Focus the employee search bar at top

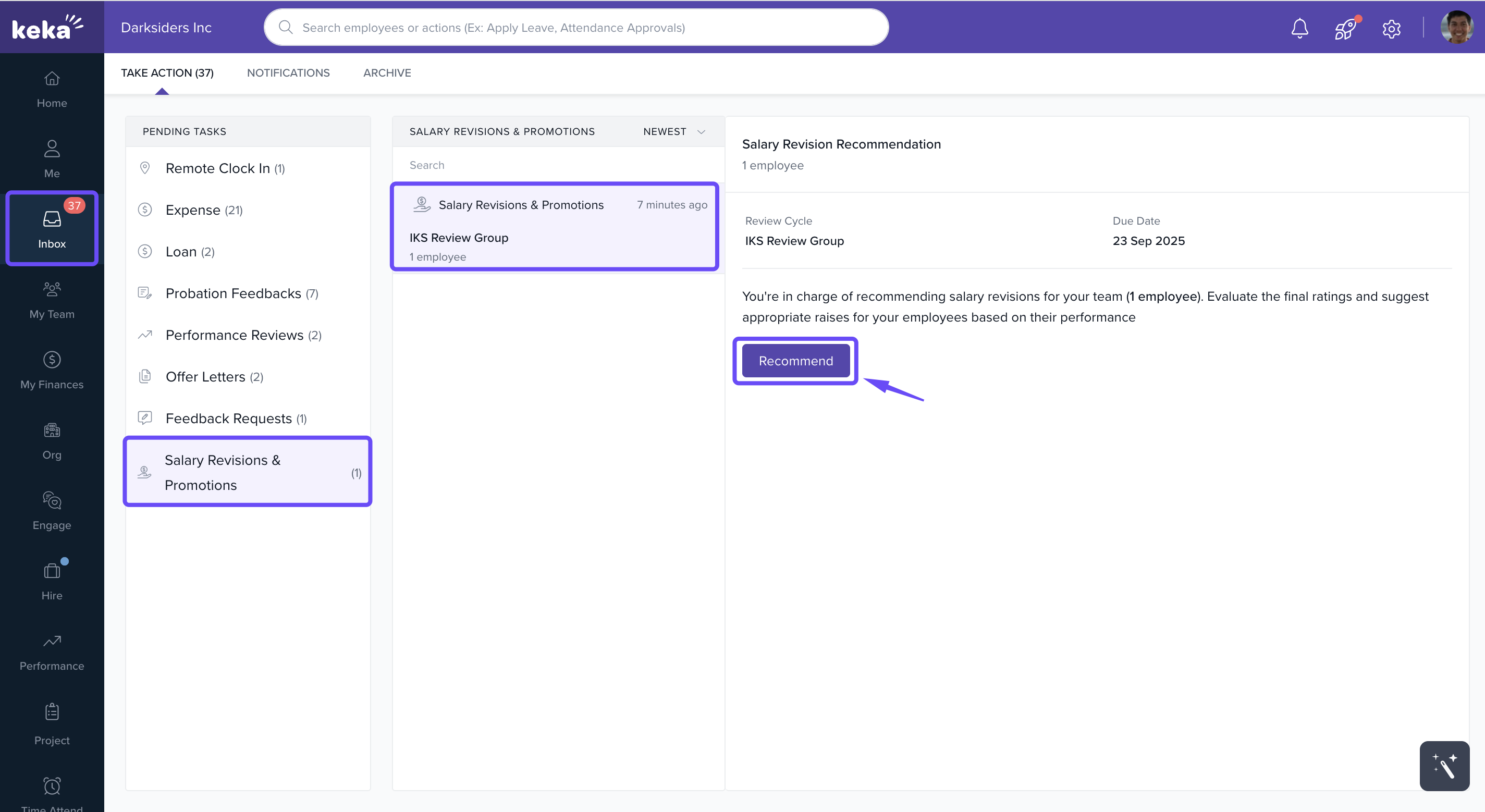576,28
